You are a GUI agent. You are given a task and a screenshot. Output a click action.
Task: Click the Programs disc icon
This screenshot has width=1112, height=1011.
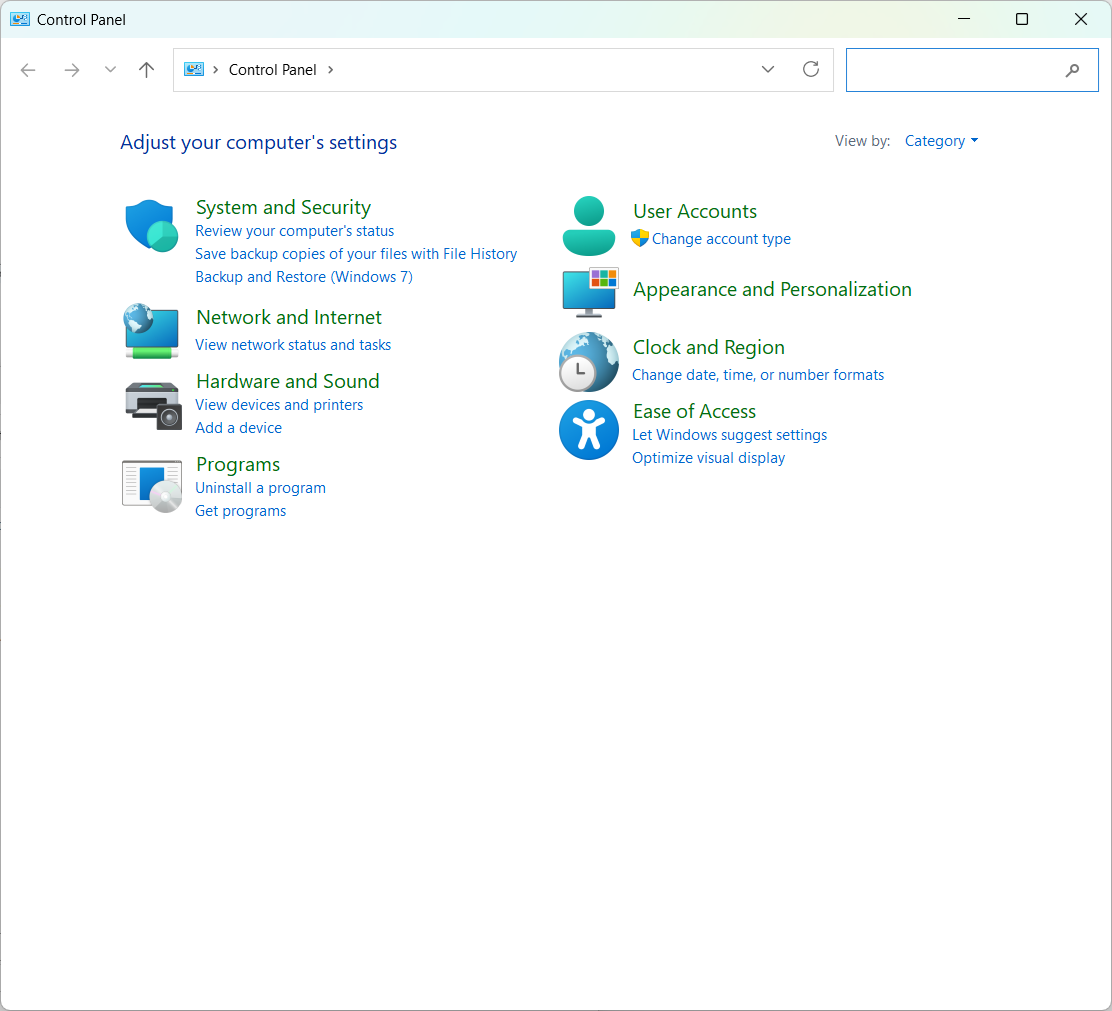(152, 485)
